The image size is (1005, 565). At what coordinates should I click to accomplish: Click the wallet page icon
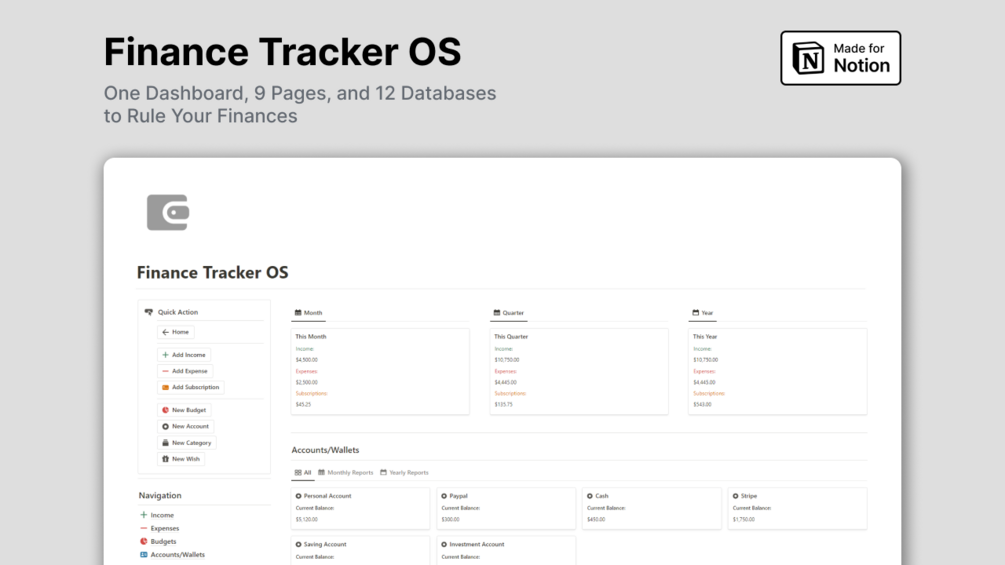click(x=168, y=212)
